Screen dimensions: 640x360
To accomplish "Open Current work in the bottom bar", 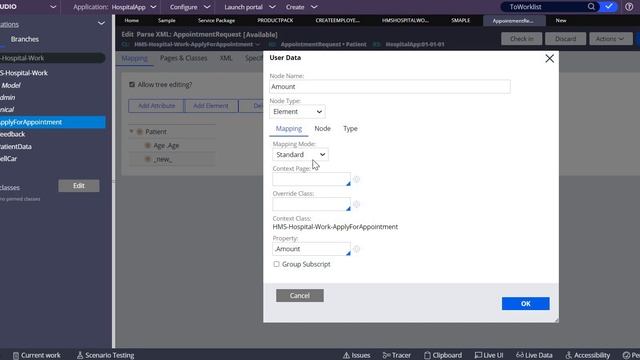I will [x=36, y=355].
